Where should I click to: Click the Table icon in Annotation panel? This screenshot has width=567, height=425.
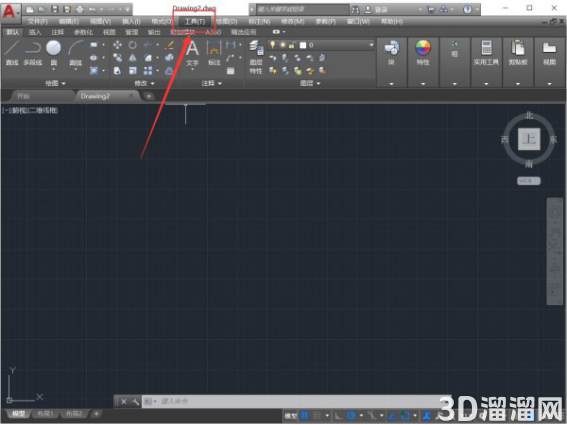[x=230, y=71]
